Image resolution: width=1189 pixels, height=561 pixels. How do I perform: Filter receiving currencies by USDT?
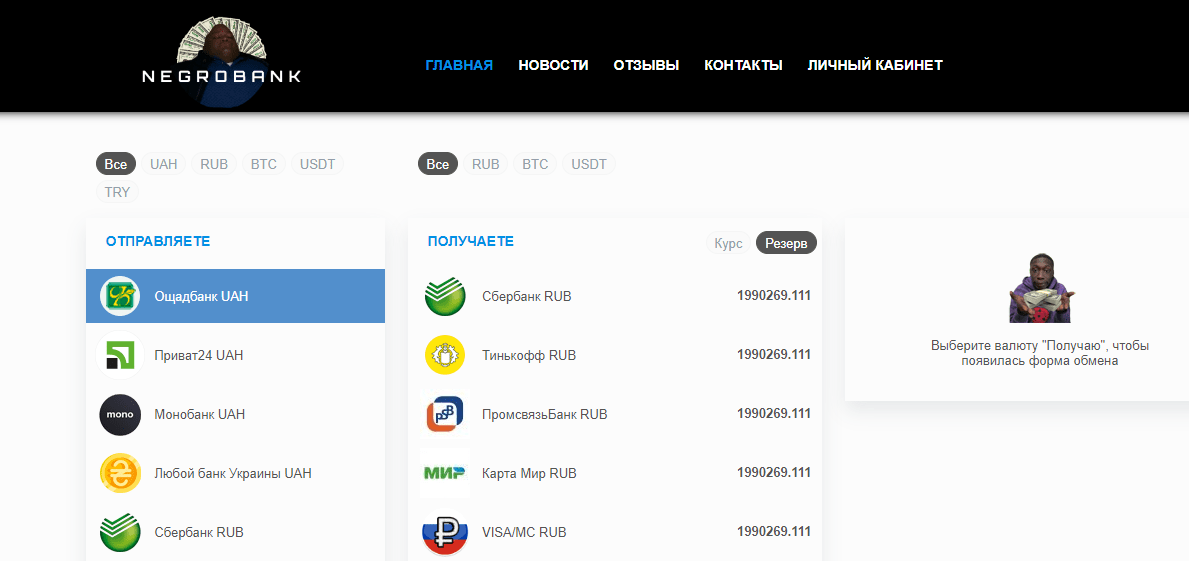(x=589, y=164)
